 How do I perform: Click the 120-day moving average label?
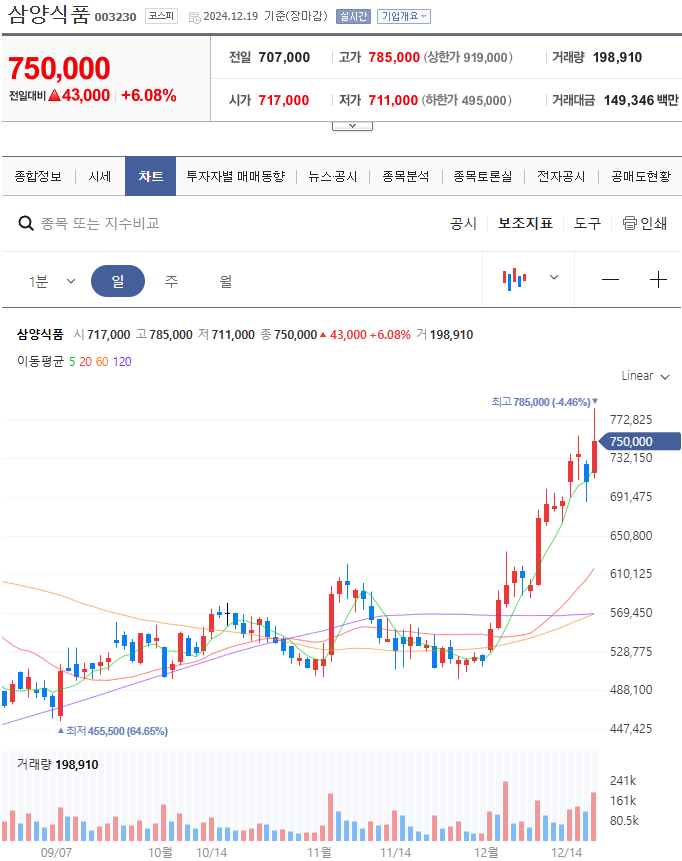pyautogui.click(x=122, y=362)
